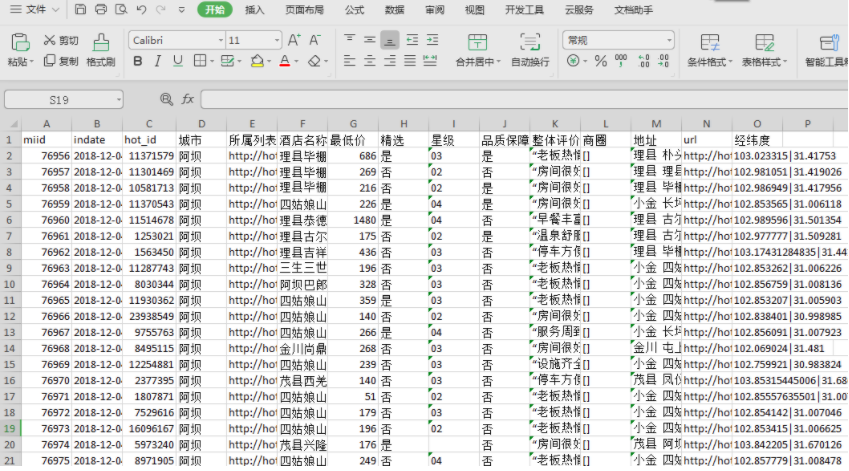The image size is (849, 471).
Task: Click the 自动换行 wrap text button
Action: pos(530,49)
